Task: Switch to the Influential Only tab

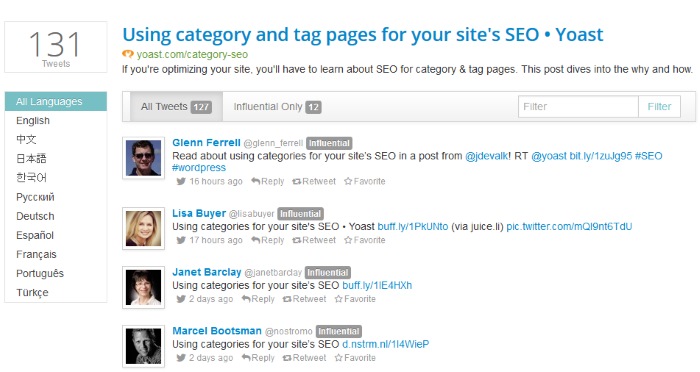Action: pos(277,107)
